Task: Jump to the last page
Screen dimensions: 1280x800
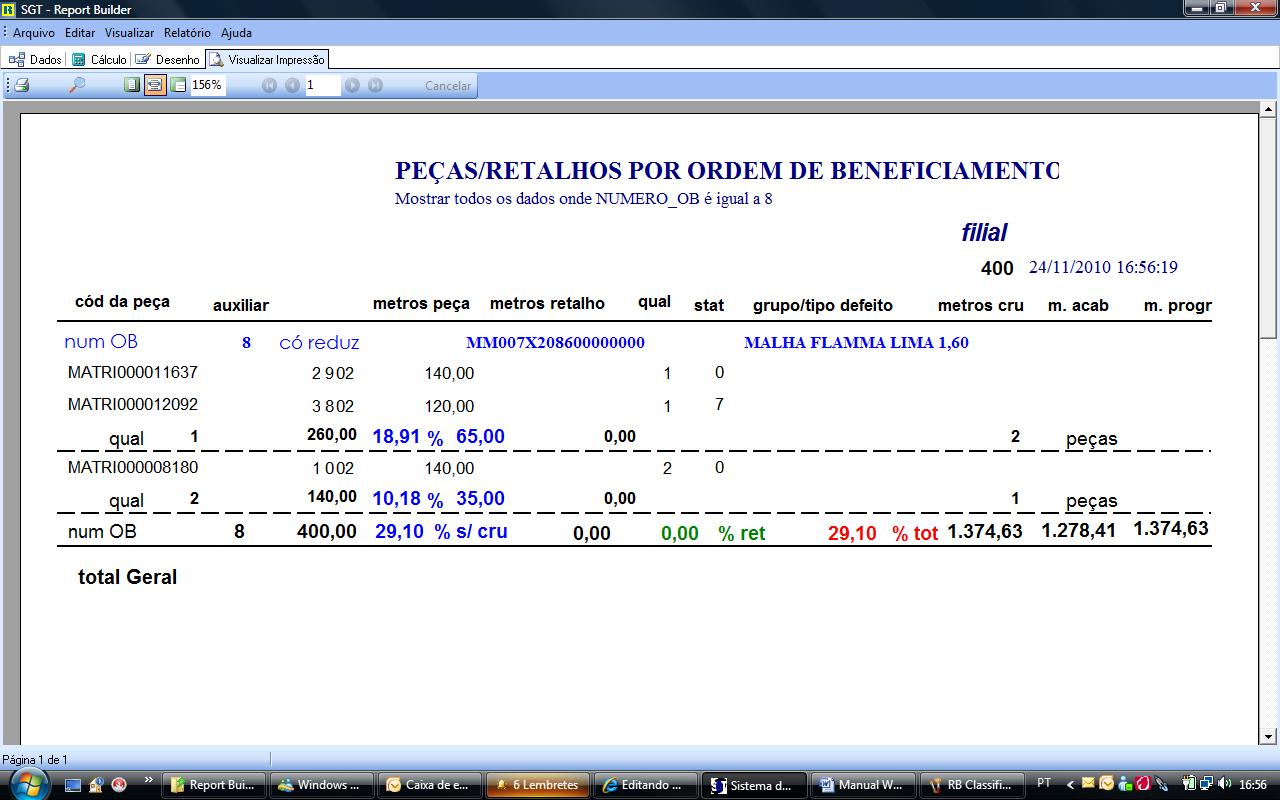Action: (375, 86)
